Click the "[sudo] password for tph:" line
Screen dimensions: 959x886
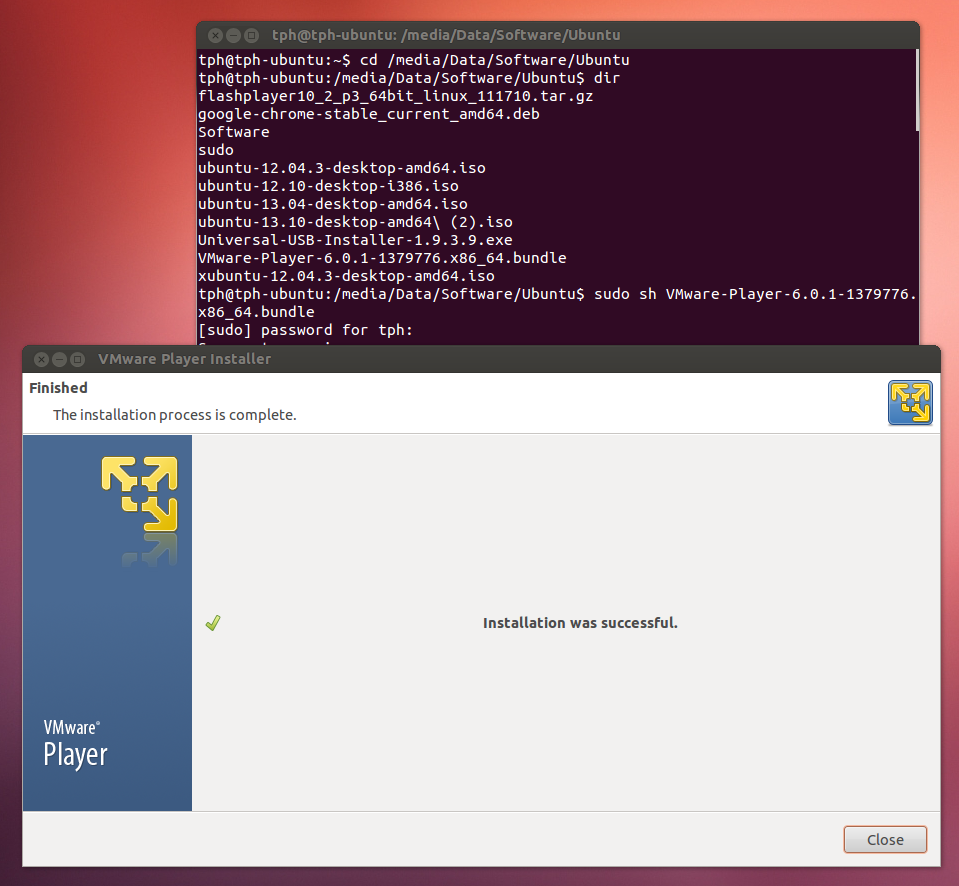tap(306, 330)
